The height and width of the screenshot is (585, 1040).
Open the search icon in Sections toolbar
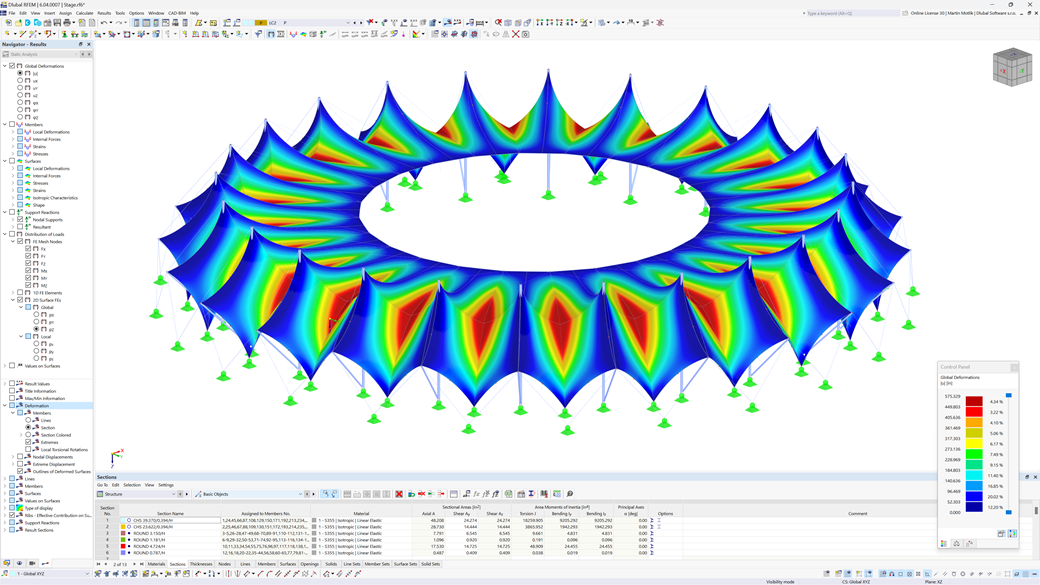tap(569, 492)
